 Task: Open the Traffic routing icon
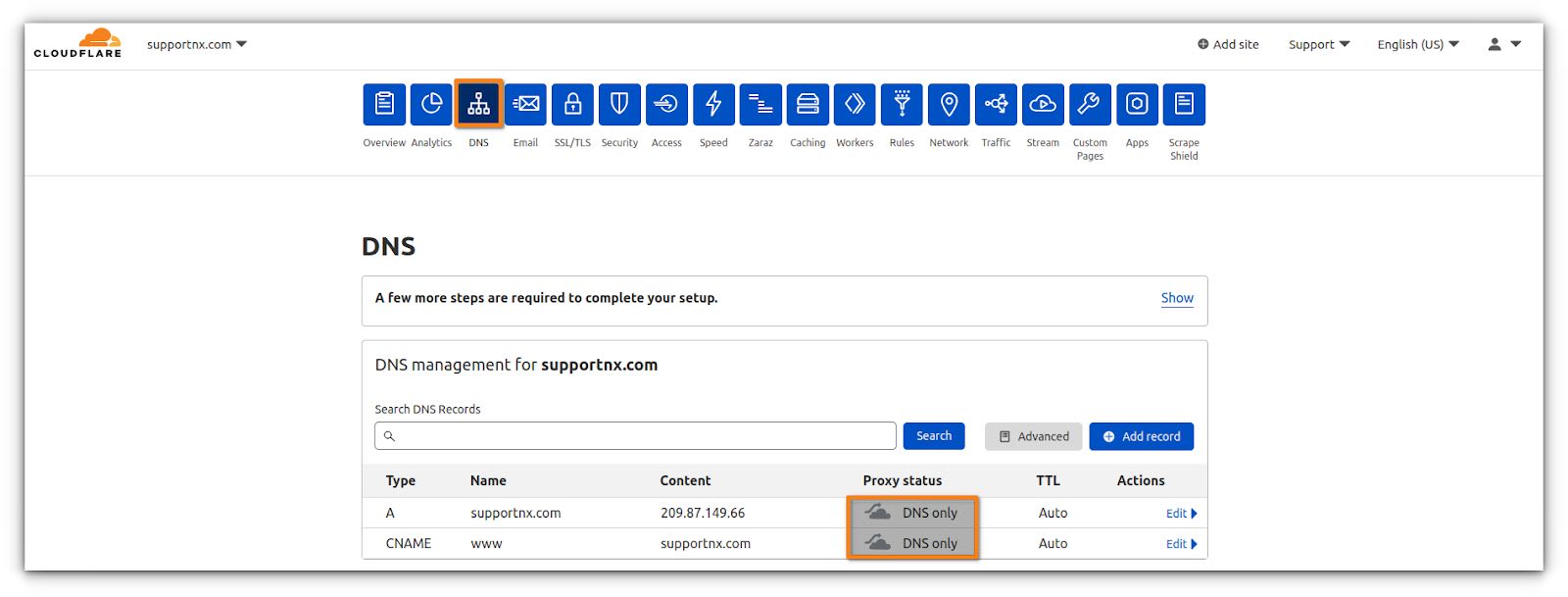pyautogui.click(x=996, y=104)
